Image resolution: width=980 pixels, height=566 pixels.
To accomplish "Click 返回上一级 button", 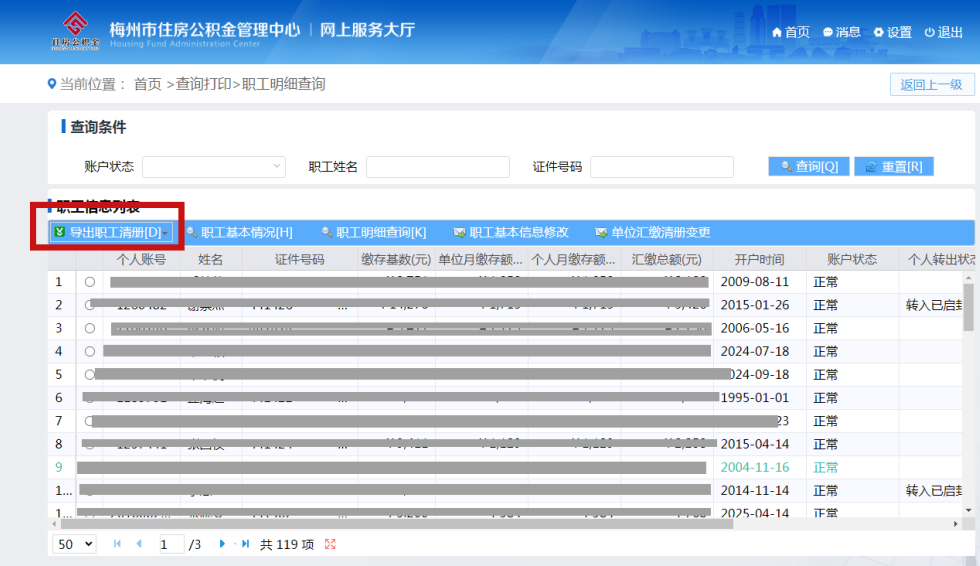I will point(932,84).
